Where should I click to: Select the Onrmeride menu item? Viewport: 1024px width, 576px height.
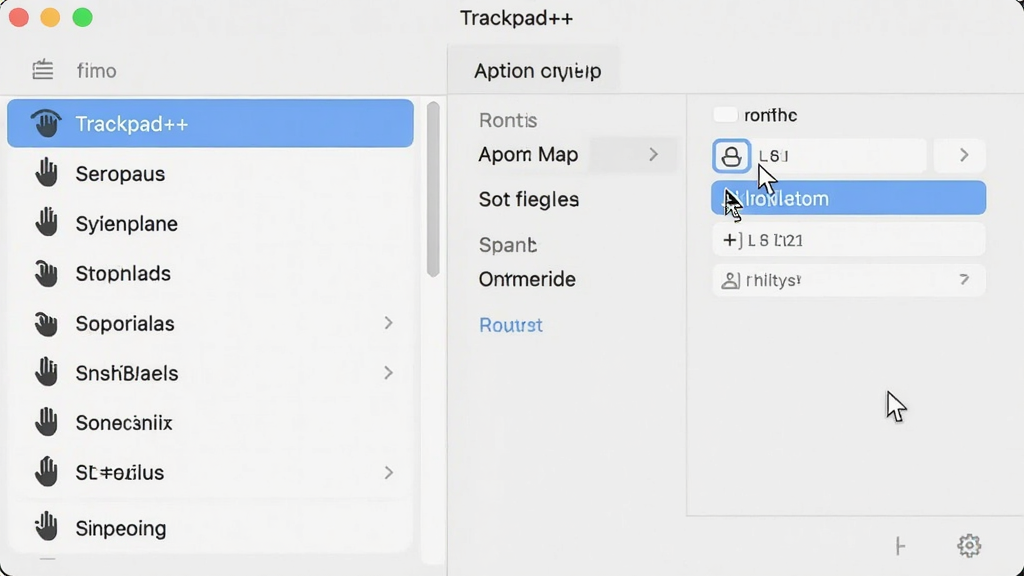tap(527, 280)
